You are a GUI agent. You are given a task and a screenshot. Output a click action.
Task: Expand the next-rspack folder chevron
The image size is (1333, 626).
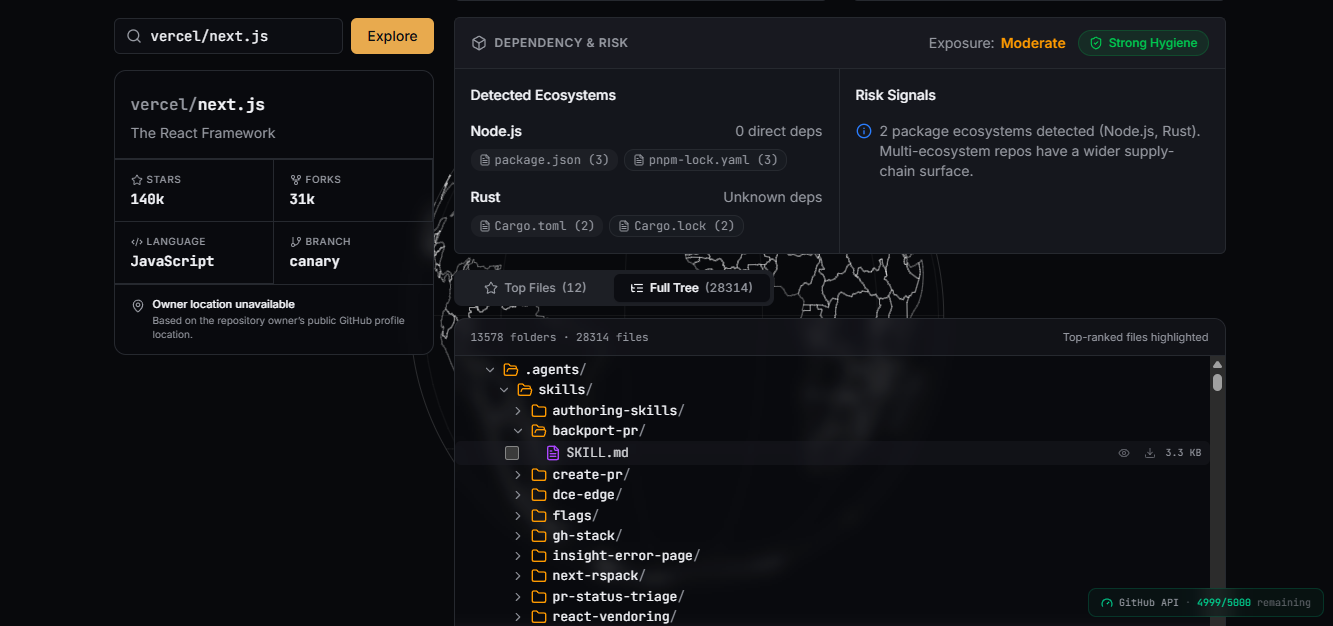pos(518,576)
